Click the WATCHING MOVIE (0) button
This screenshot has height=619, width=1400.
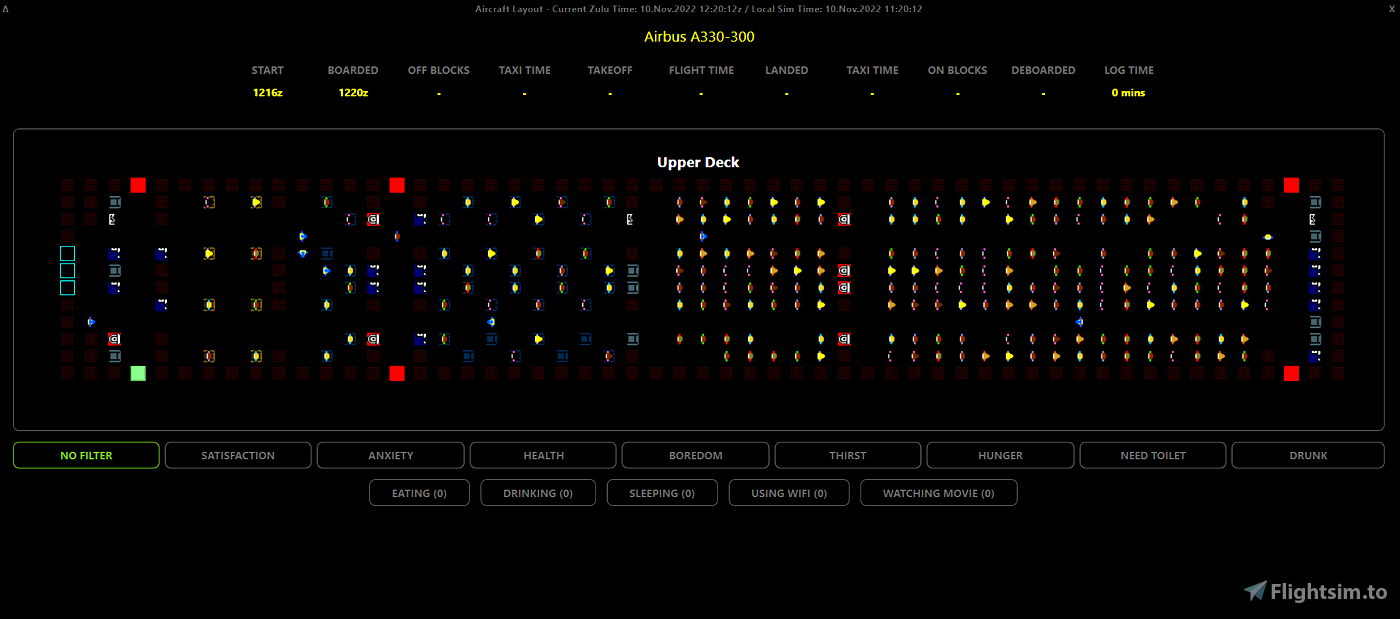938,492
